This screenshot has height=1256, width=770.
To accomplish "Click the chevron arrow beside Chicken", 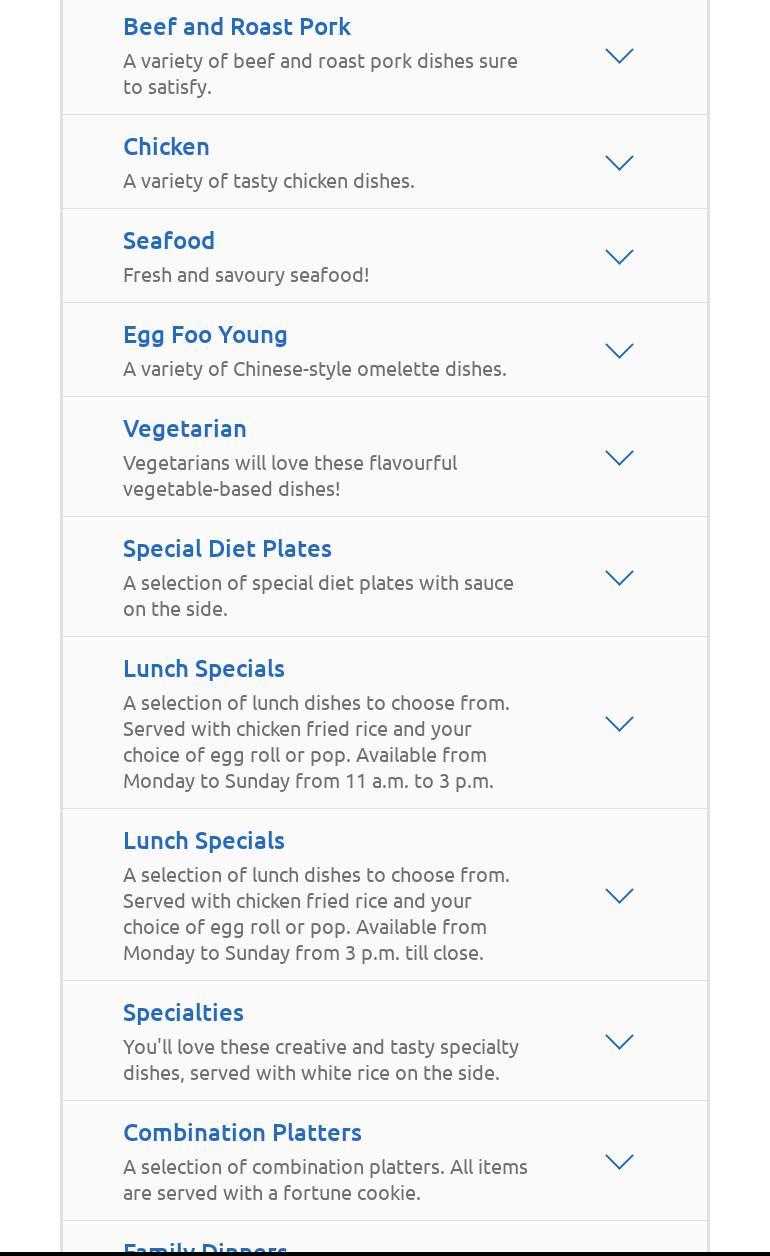I will tap(619, 163).
